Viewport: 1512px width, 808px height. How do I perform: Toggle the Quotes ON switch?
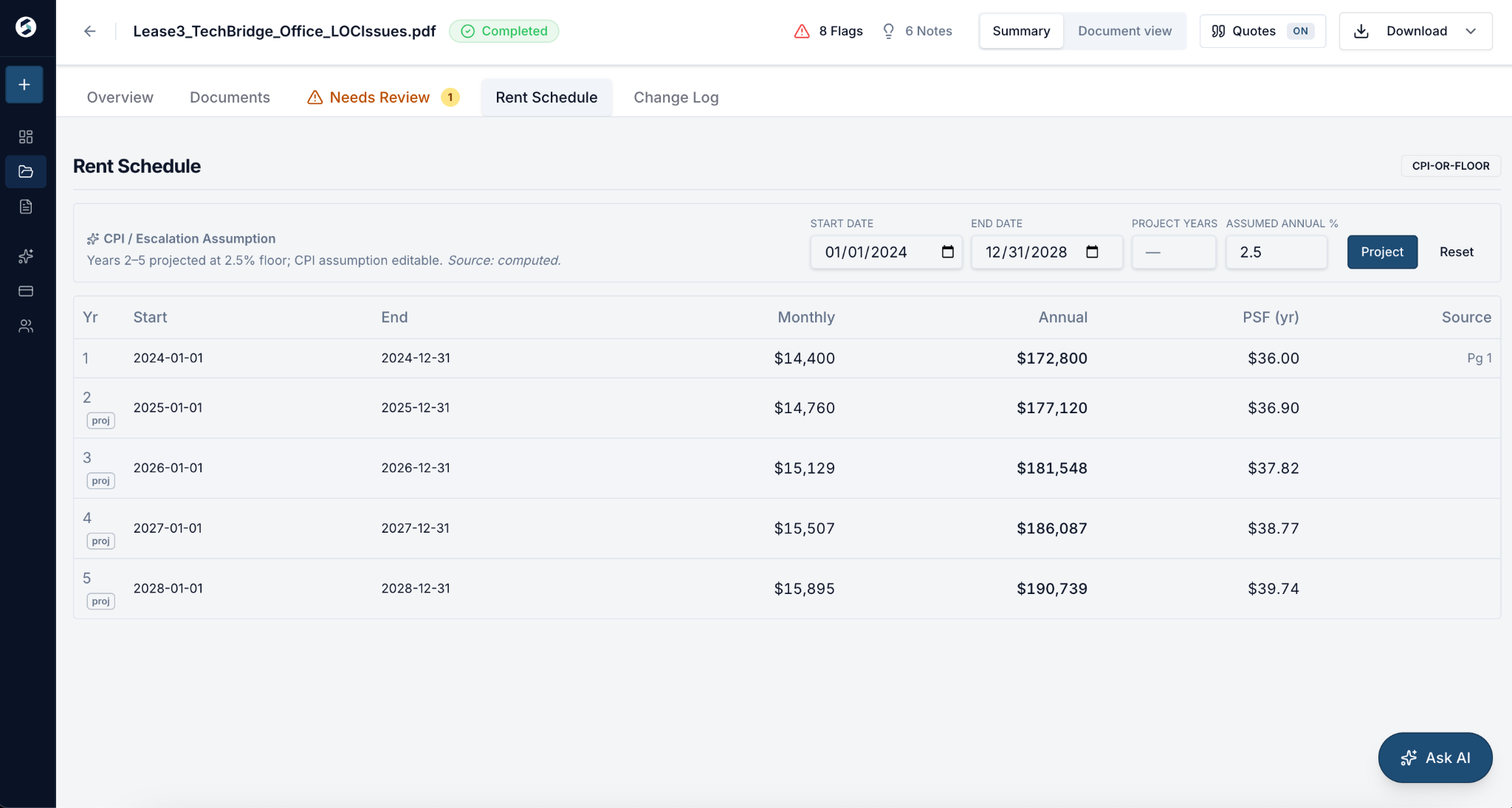(1262, 31)
